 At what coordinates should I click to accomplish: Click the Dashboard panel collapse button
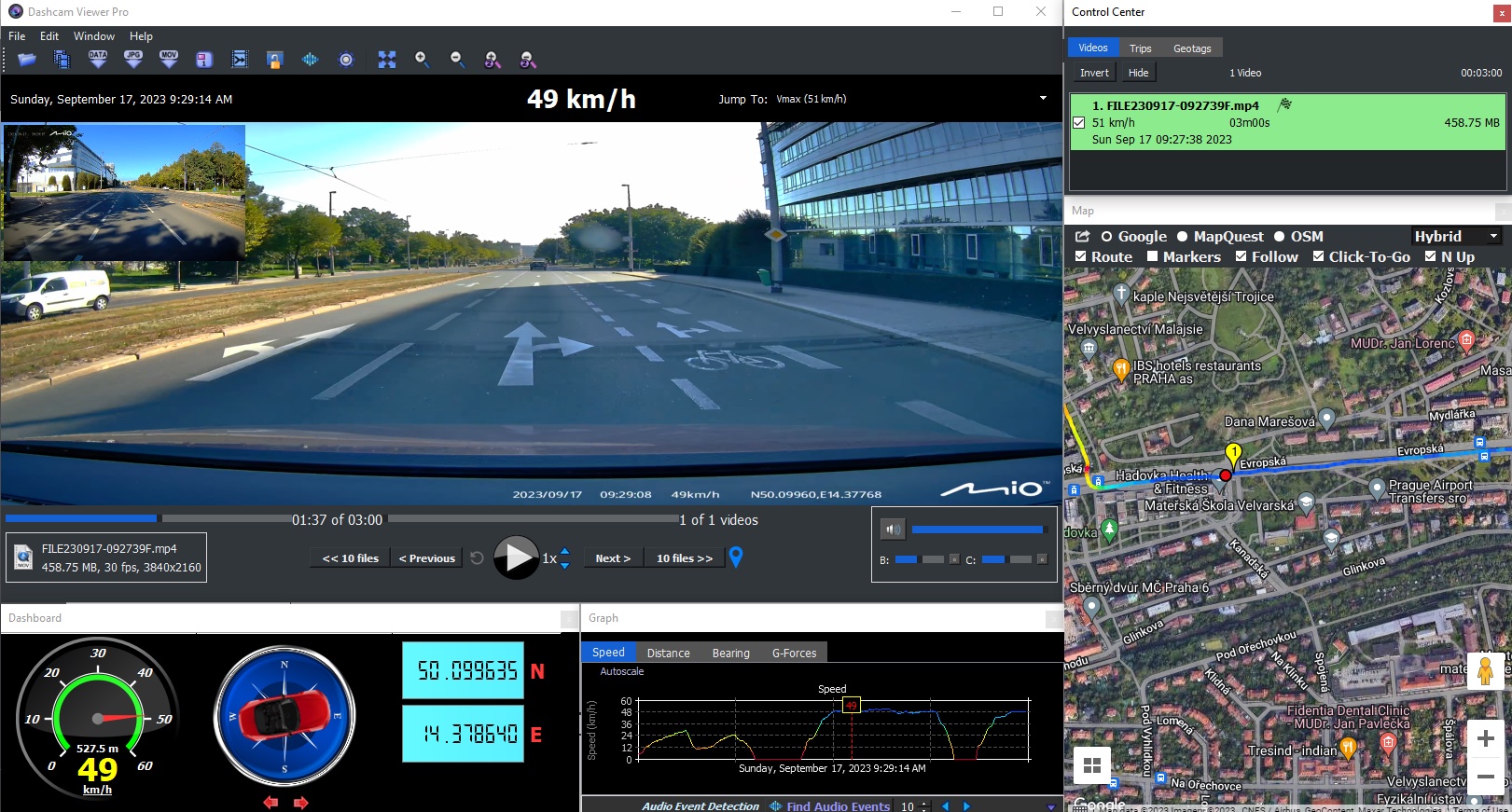point(569,619)
